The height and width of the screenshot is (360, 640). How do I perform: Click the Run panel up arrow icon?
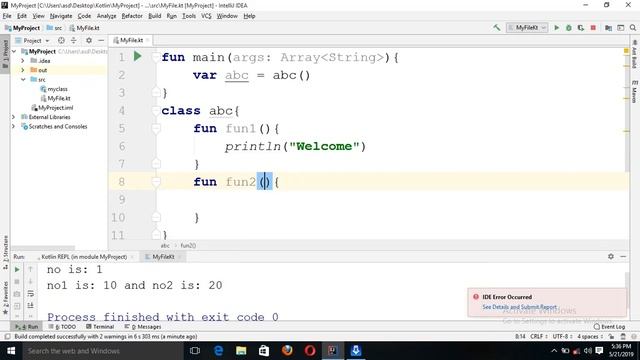click(30, 269)
